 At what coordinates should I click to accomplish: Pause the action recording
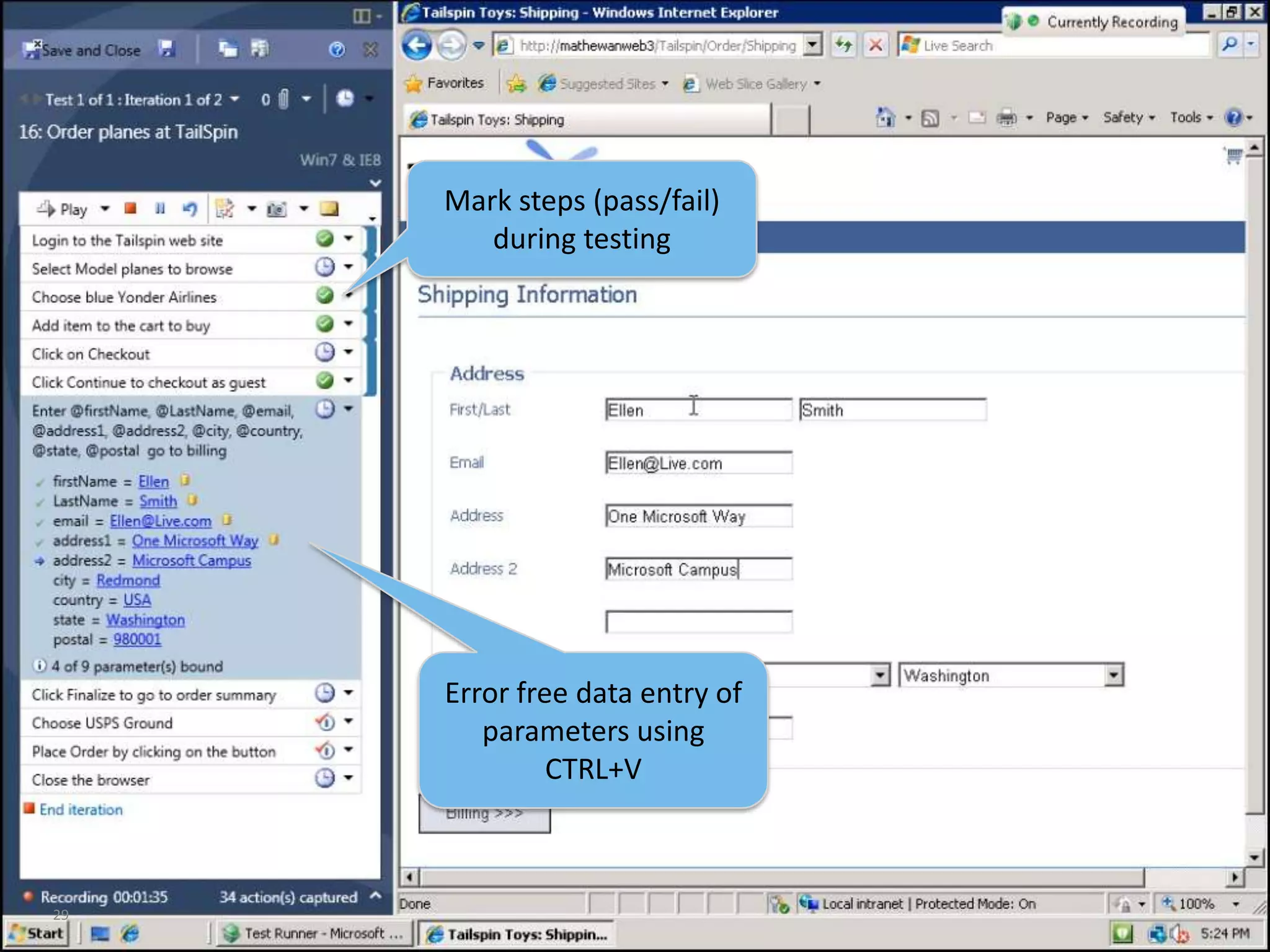point(160,208)
